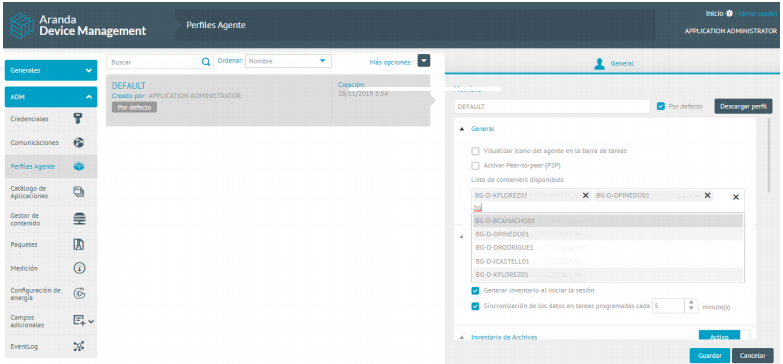
Task: Decrease the sync minutes stepper
Action: 691,310
